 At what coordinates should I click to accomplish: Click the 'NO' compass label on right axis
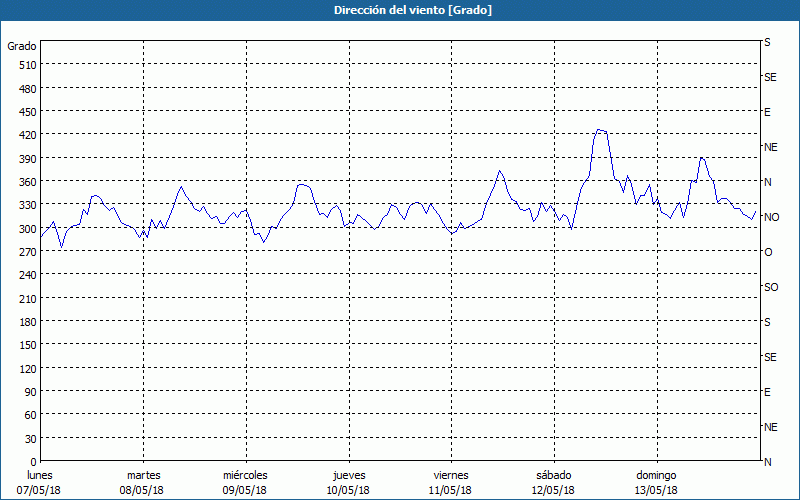coord(772,217)
